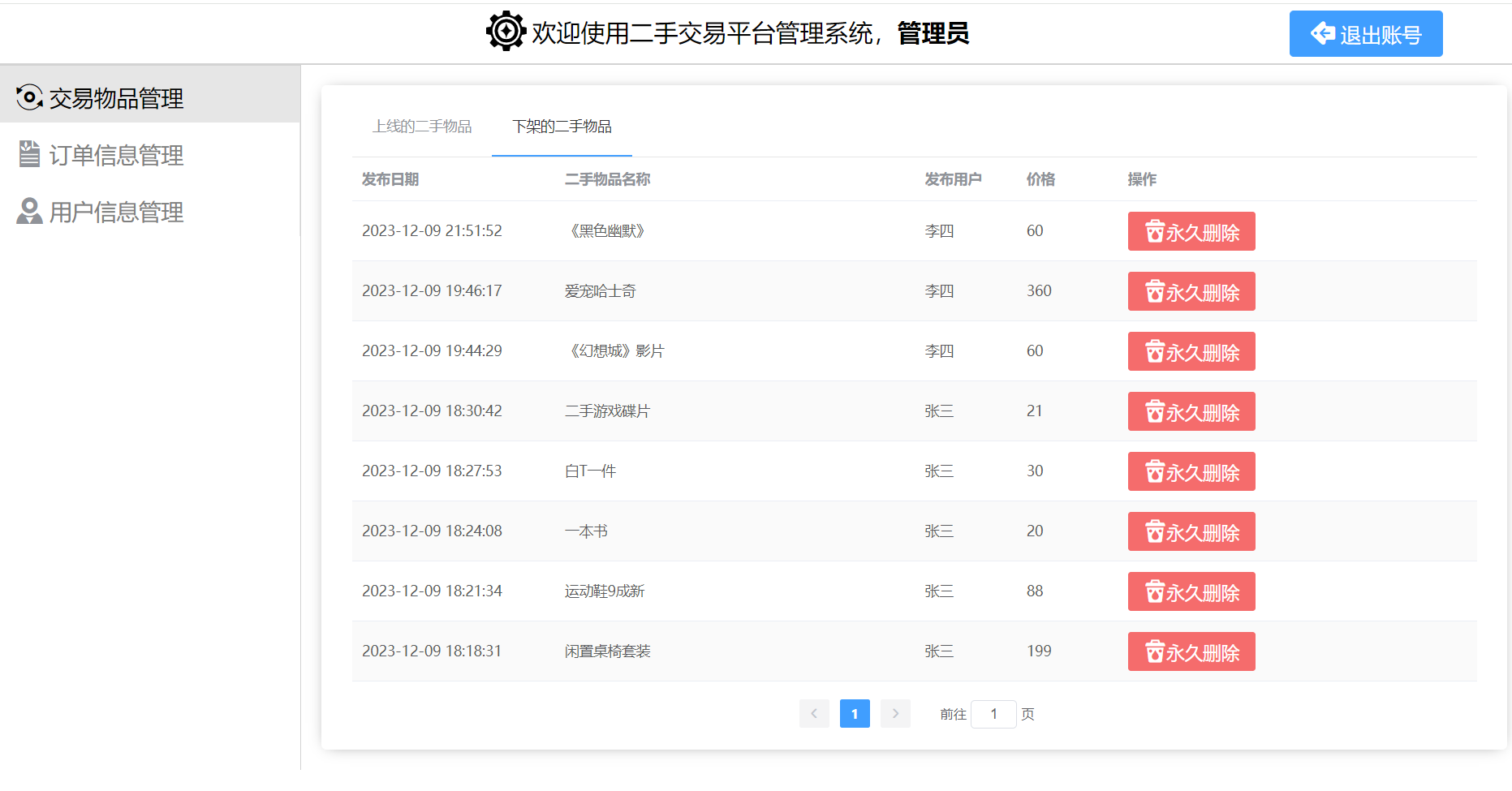Open 订单信息管理 in the sidebar
The height and width of the screenshot is (791, 1512).
pyautogui.click(x=150, y=155)
